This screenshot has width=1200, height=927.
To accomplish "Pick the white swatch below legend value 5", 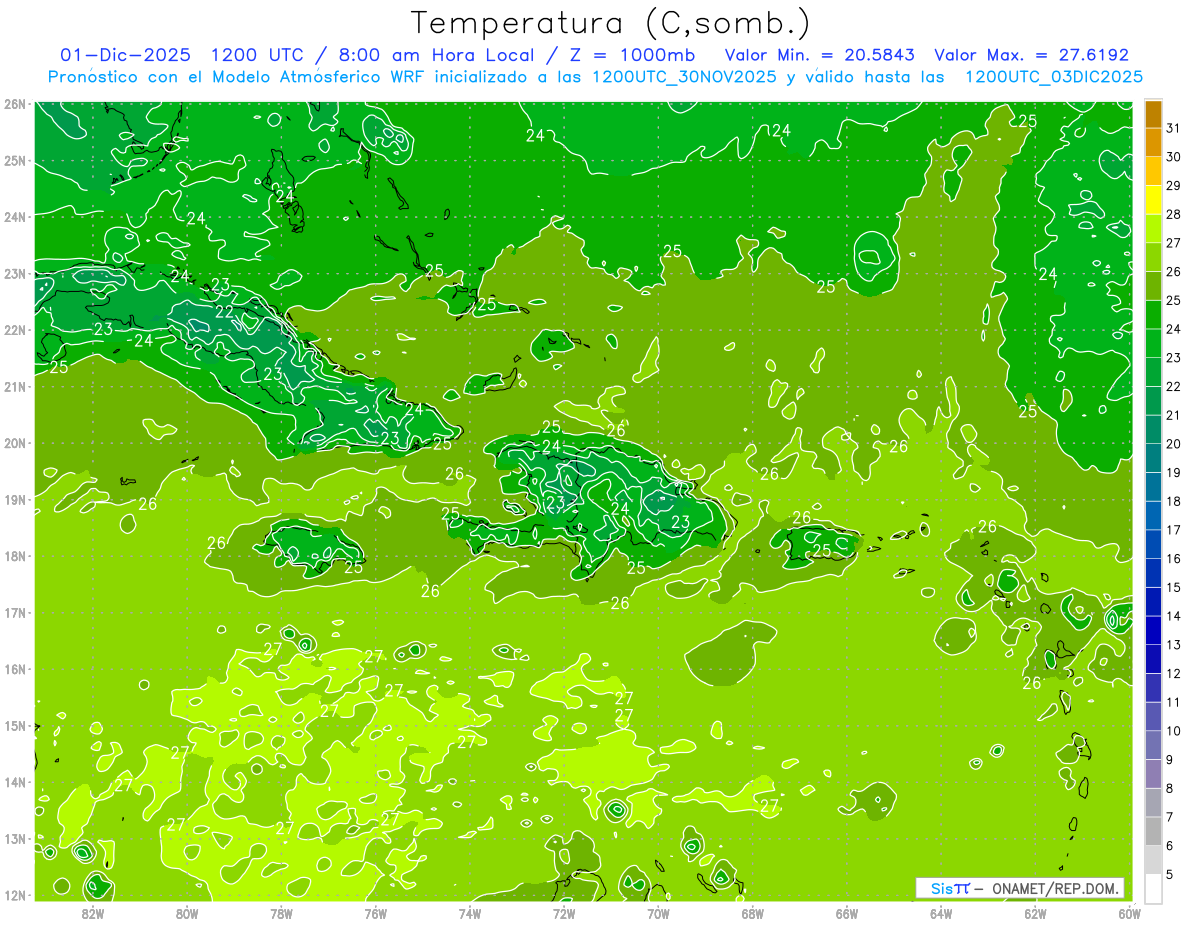I will (1153, 888).
